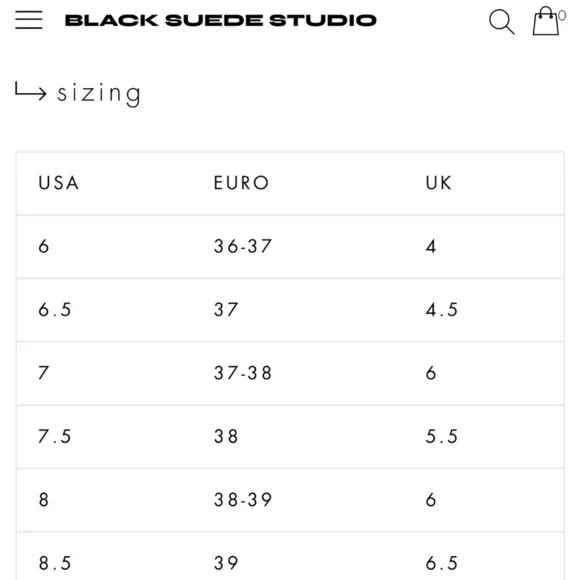
Task: Click the UK 6.5 cell
Action: click(x=442, y=563)
